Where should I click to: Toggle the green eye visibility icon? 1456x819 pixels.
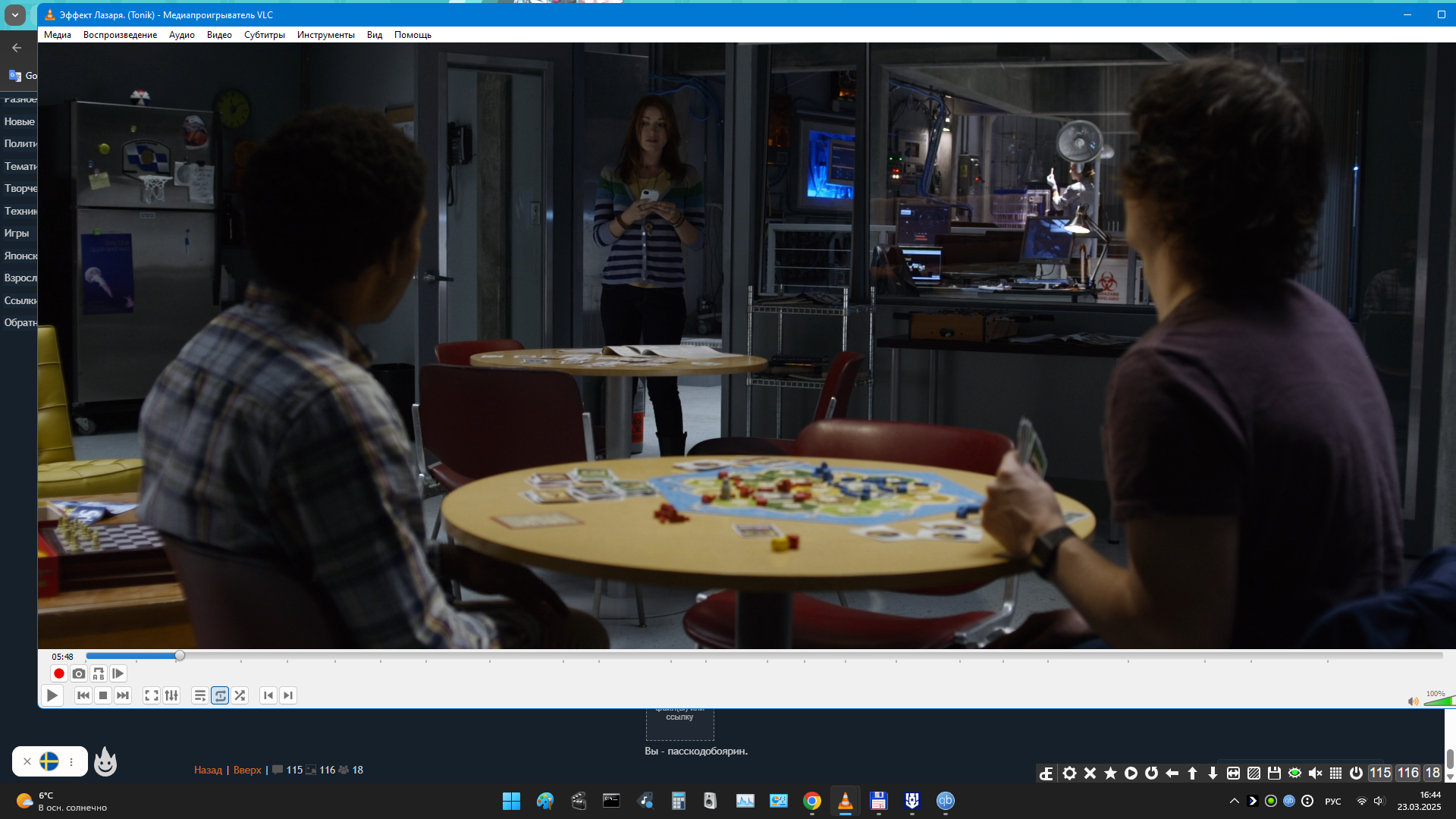(x=1294, y=773)
